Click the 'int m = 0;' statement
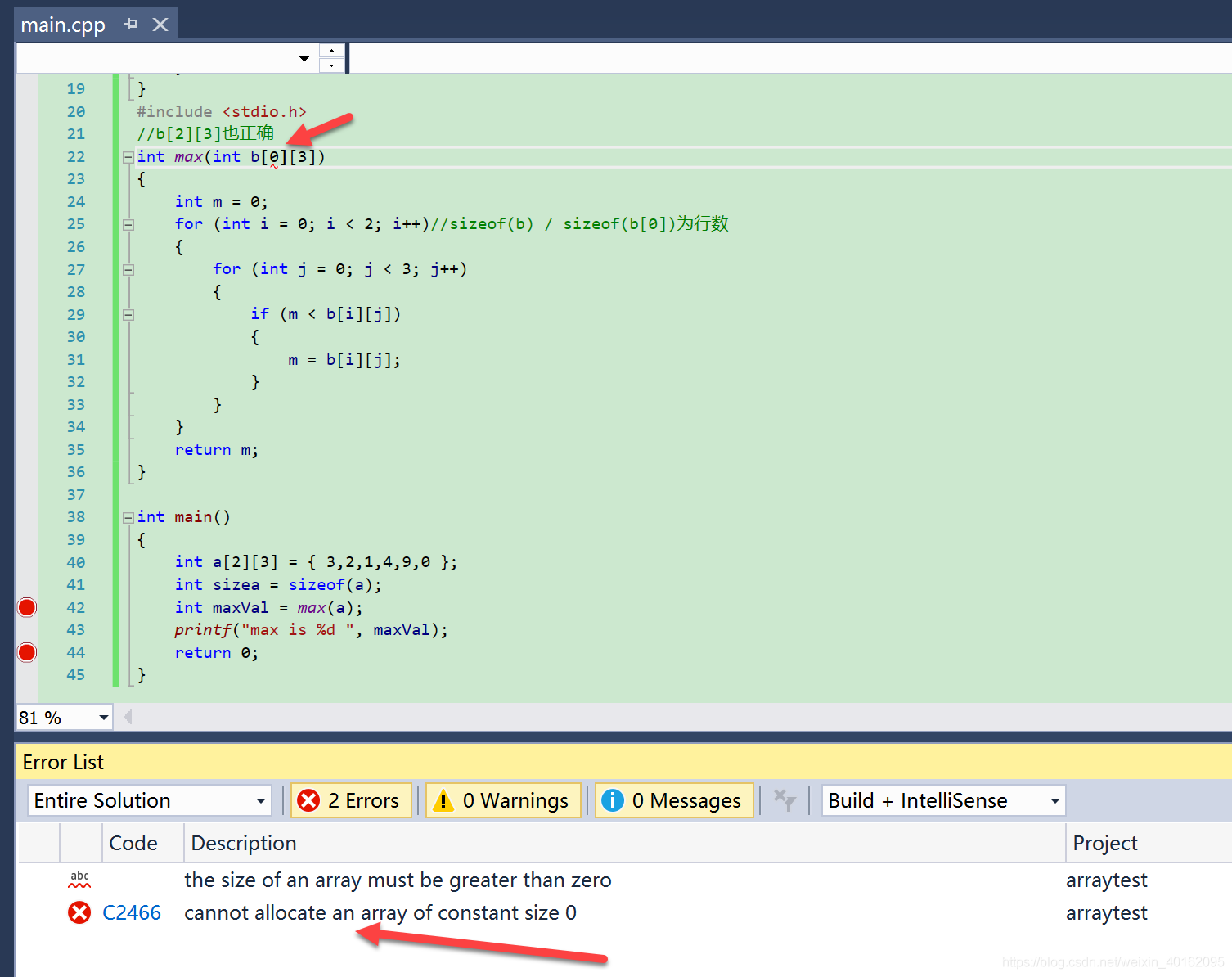 (221, 202)
